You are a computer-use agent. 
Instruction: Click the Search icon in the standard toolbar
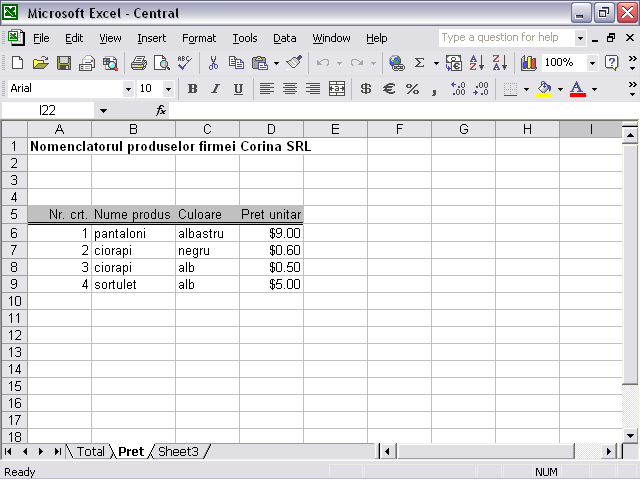click(110, 63)
